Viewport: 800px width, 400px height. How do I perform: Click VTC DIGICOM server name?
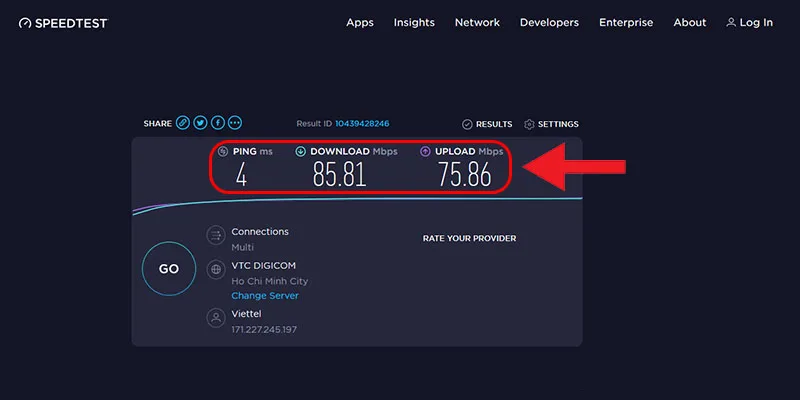tap(263, 266)
